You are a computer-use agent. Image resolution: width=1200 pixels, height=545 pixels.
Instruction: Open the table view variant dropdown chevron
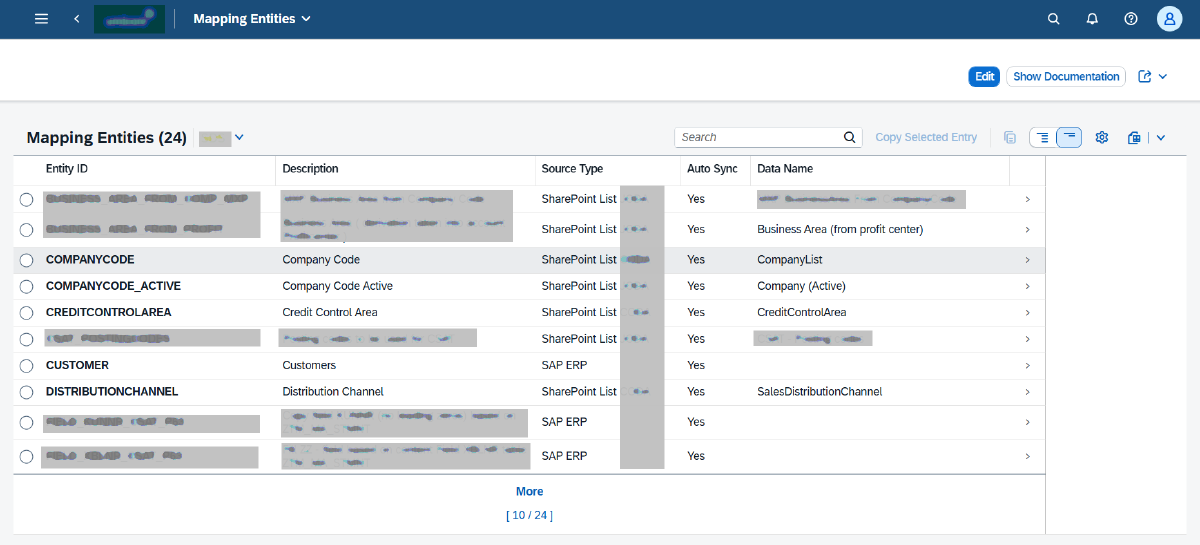239,137
